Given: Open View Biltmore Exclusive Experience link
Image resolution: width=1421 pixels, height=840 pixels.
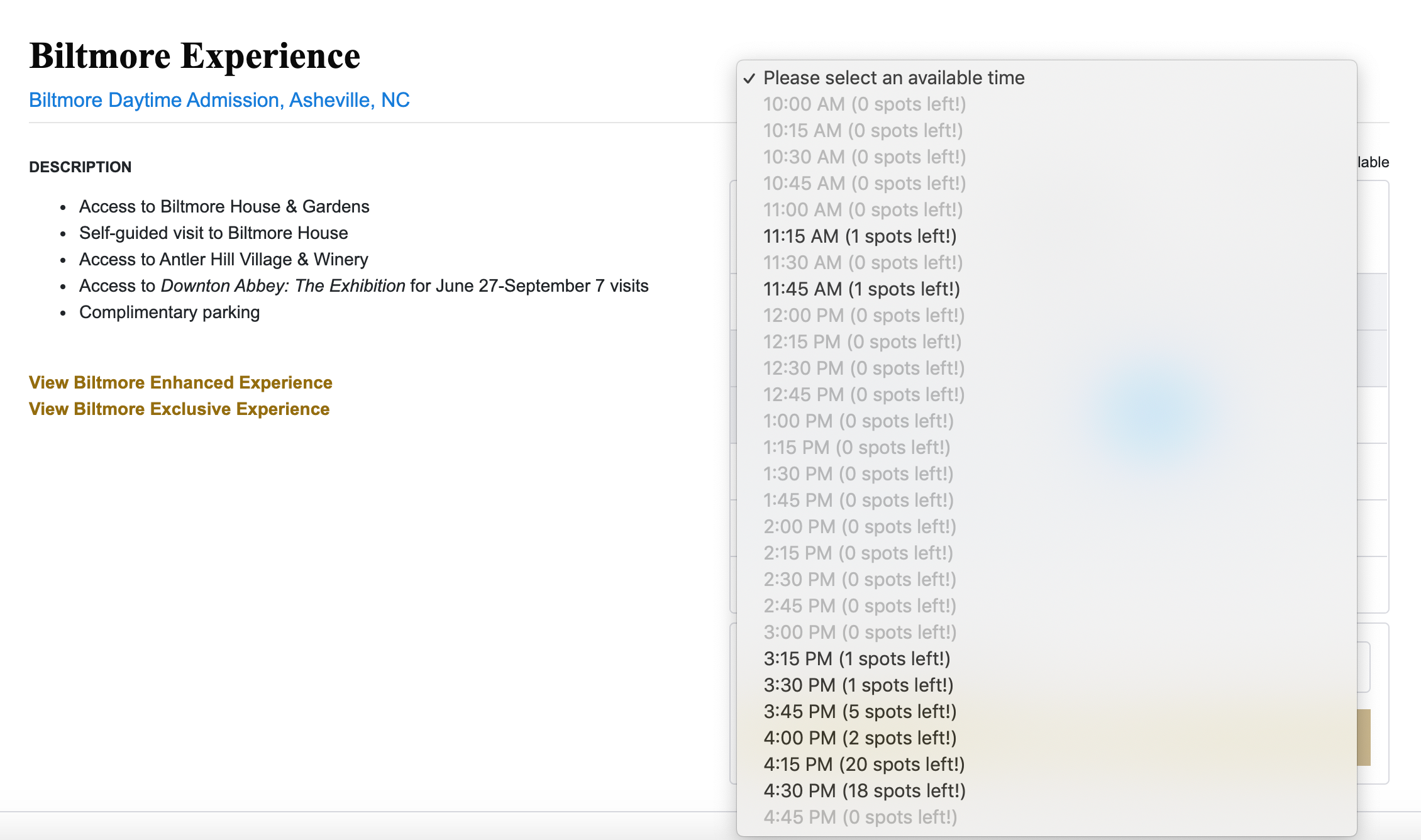Looking at the screenshot, I should pyautogui.click(x=179, y=409).
